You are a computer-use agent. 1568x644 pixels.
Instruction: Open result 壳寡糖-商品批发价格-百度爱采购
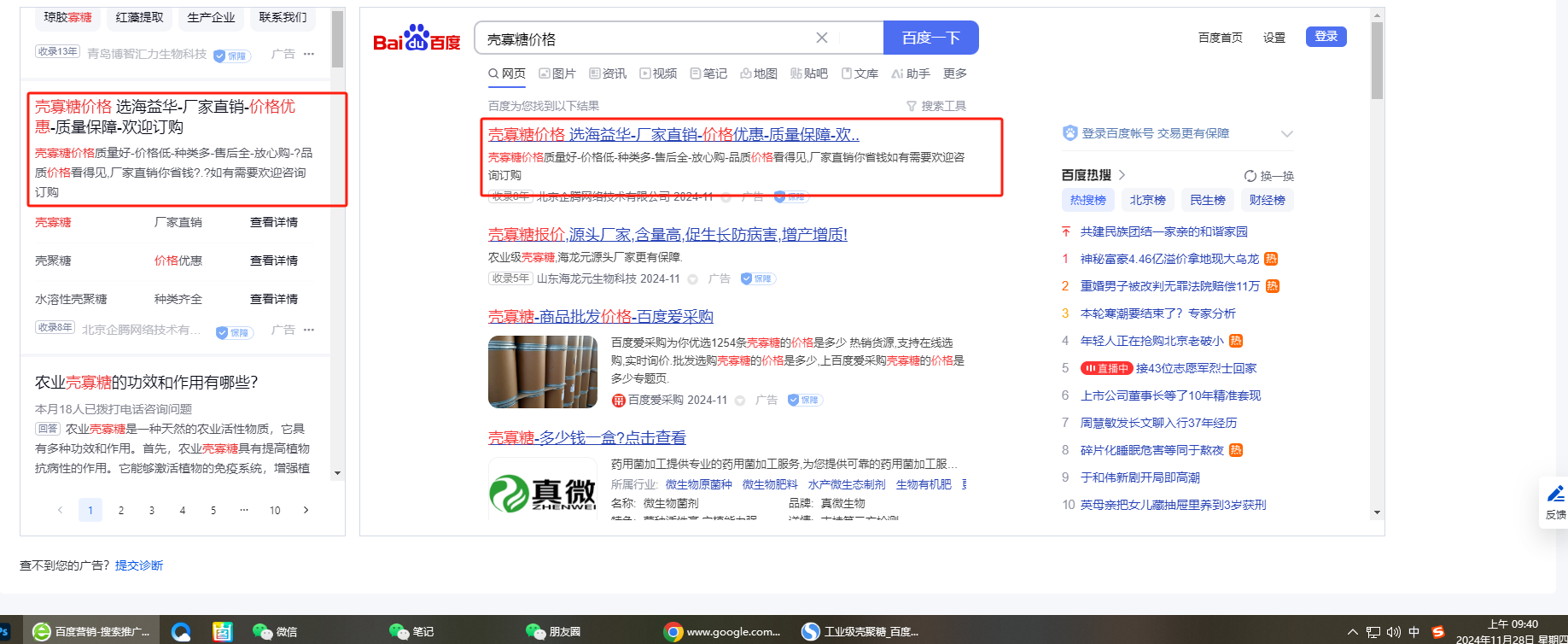point(601,317)
